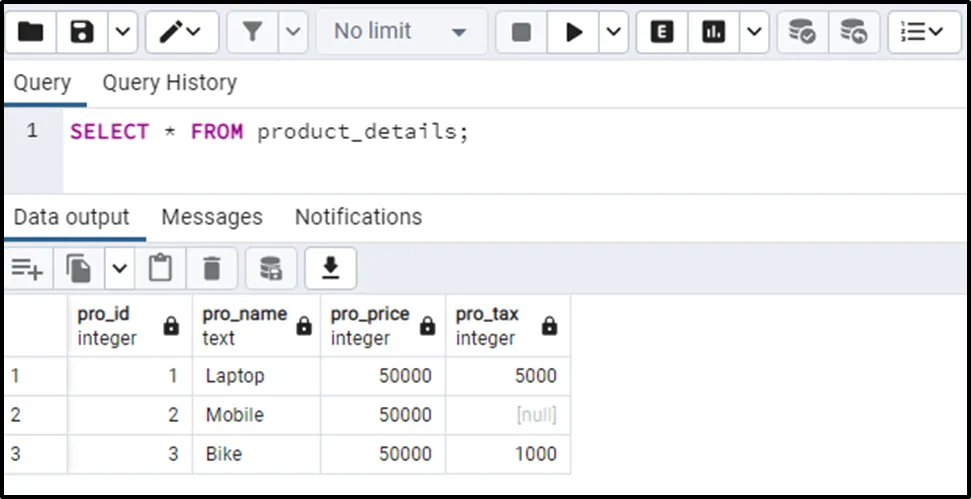Switch to the Query History tab
Viewport: 971px width, 499px height.
(169, 83)
